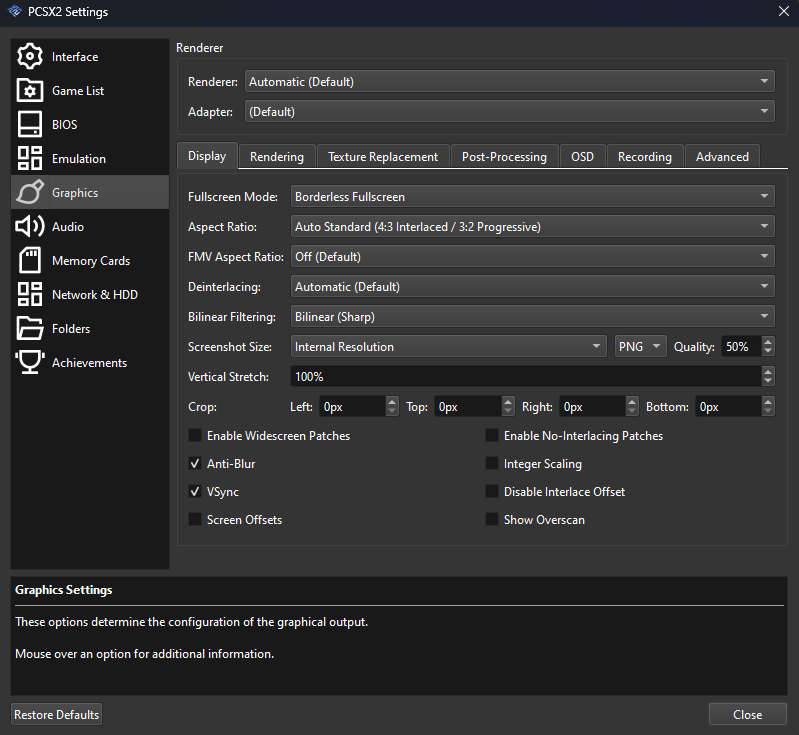Decrease Vertical Stretch percentage

(x=768, y=382)
